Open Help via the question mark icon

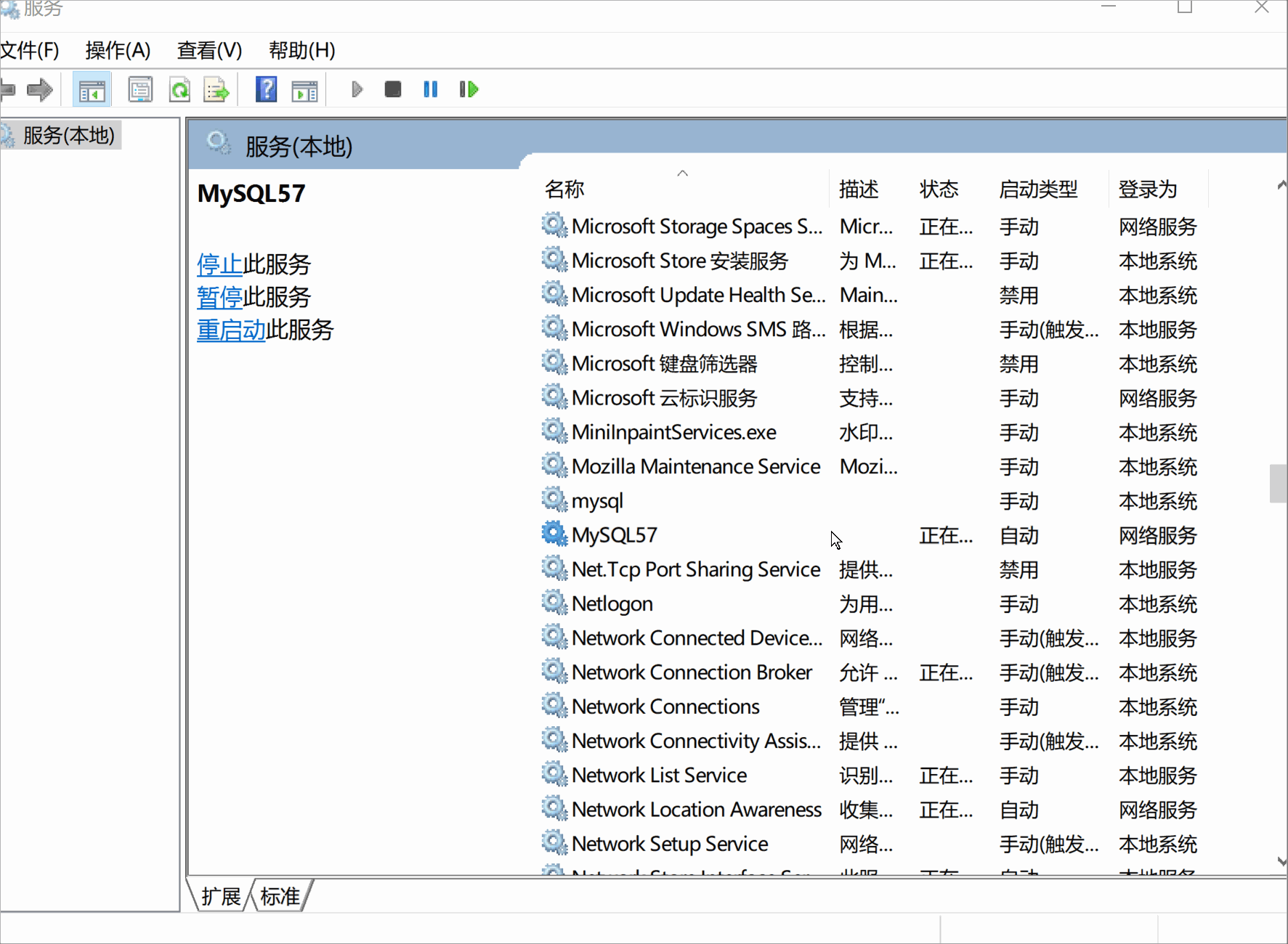click(267, 89)
